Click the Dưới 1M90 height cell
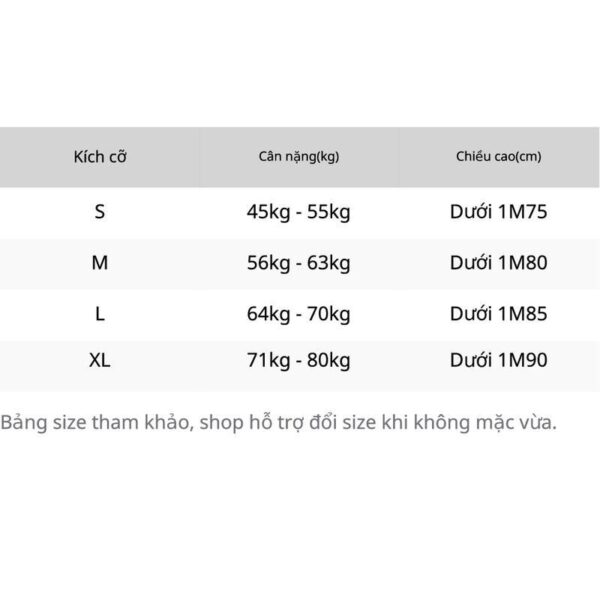The width and height of the screenshot is (600, 600). click(x=499, y=360)
